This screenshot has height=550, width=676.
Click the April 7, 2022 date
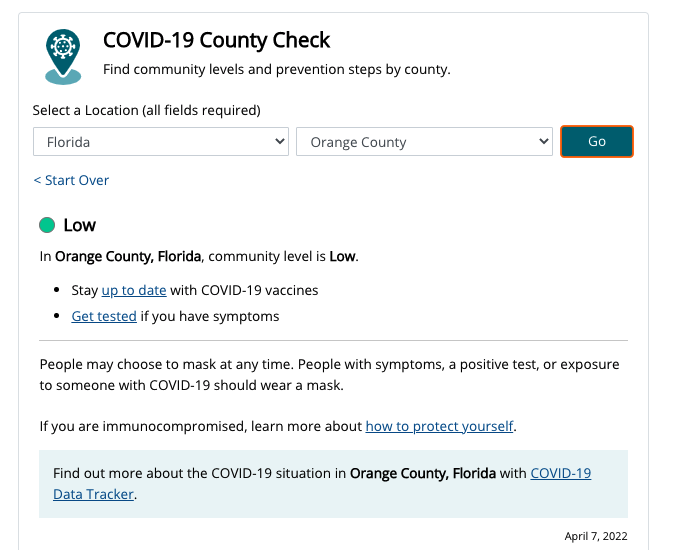click(596, 536)
